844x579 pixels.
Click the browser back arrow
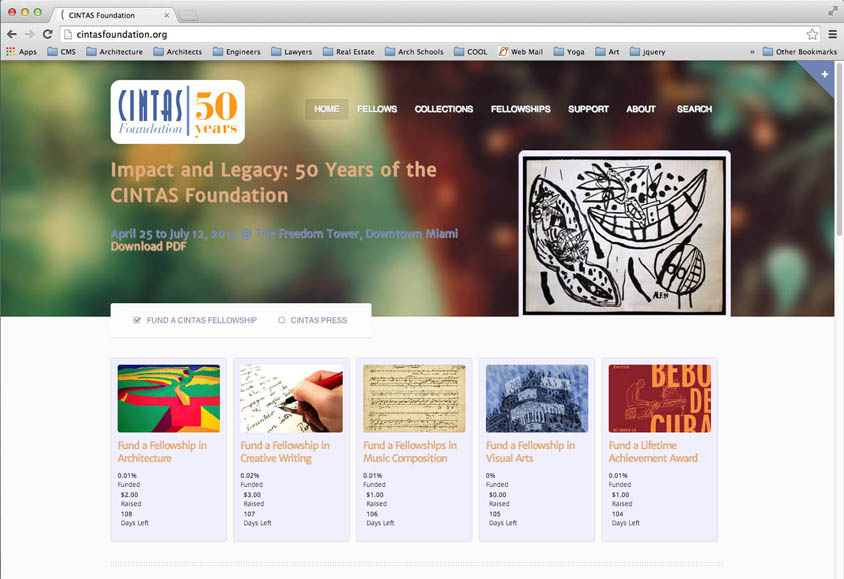tap(12, 34)
